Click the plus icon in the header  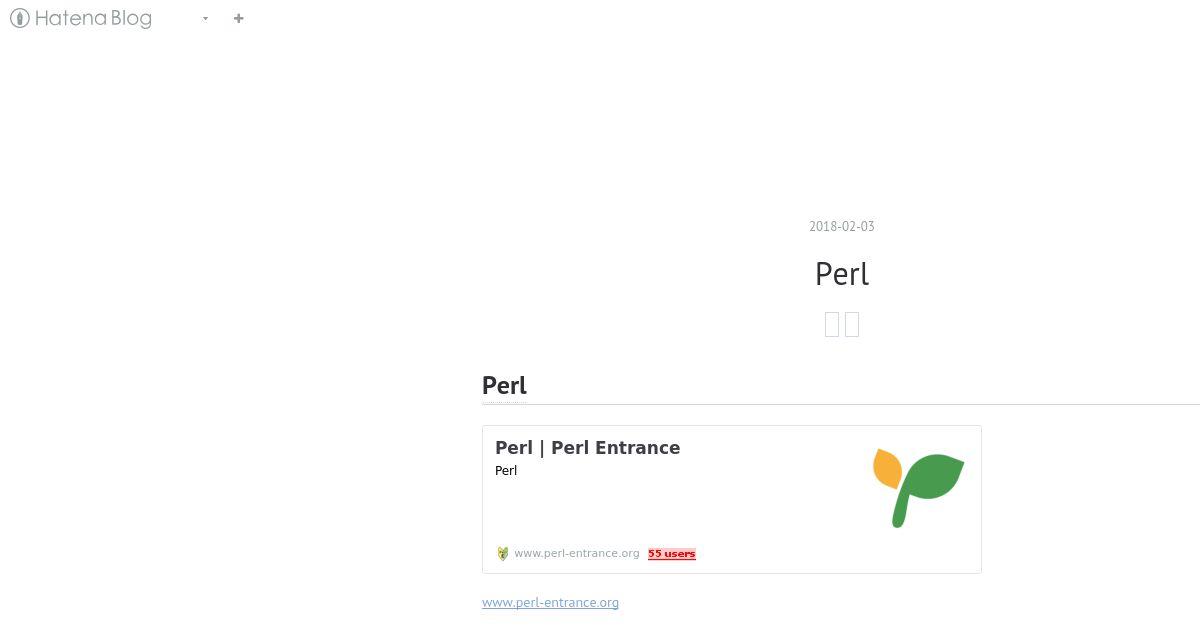click(238, 18)
